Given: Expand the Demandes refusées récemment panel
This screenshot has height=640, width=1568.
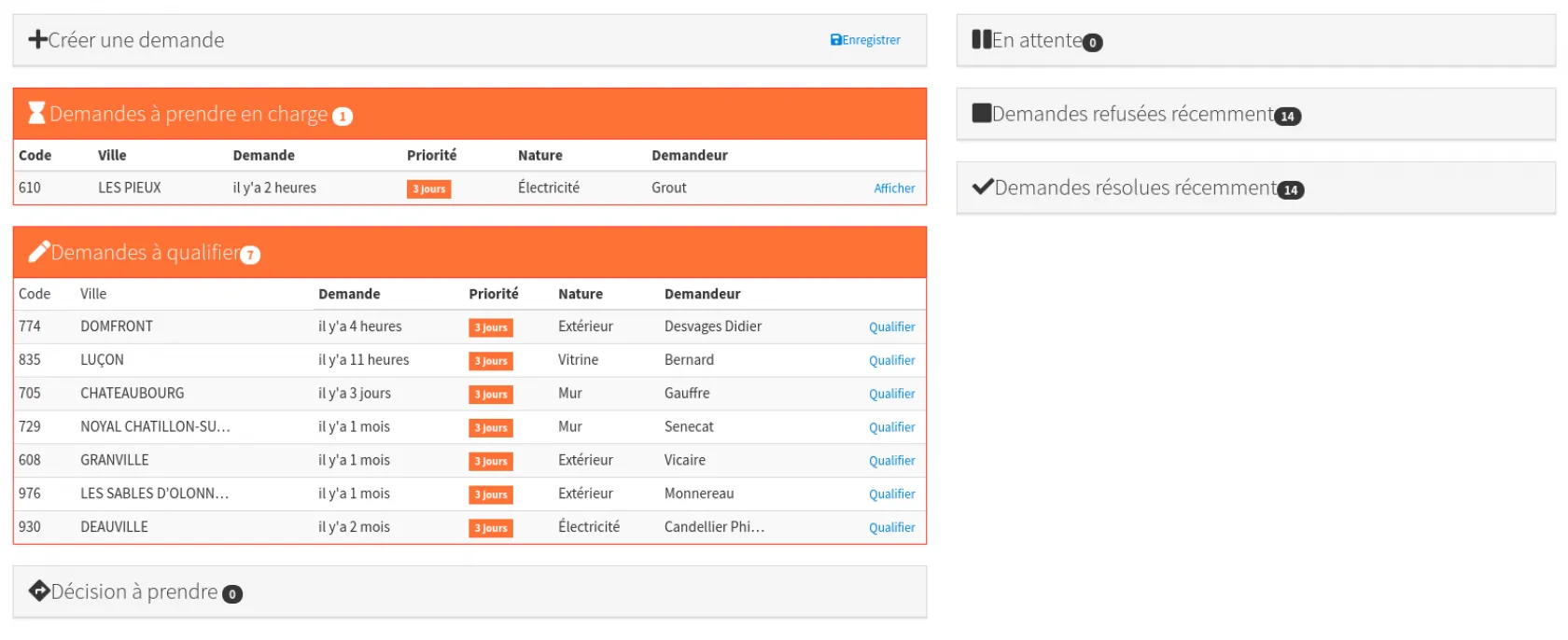Looking at the screenshot, I should tap(1132, 114).
